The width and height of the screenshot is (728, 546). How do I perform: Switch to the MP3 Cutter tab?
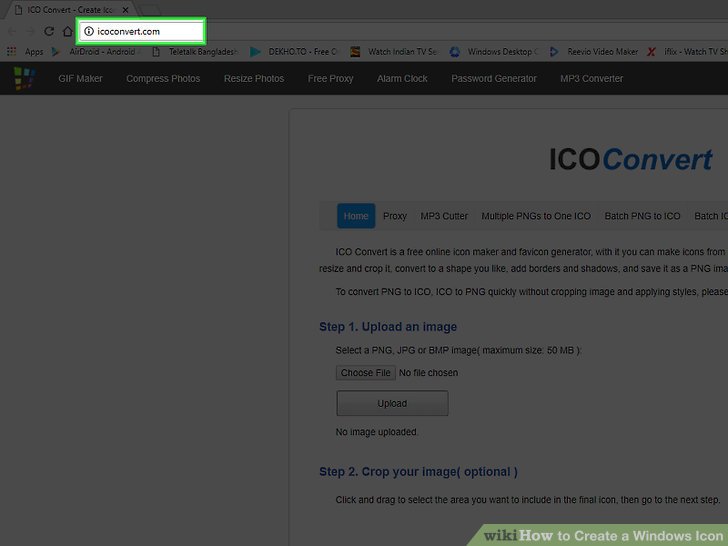[444, 216]
